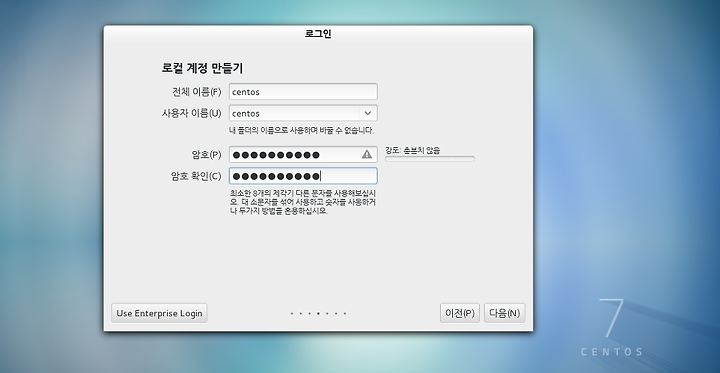720x373 pixels.
Task: Click the 암호(P) label
Action: tap(206, 155)
